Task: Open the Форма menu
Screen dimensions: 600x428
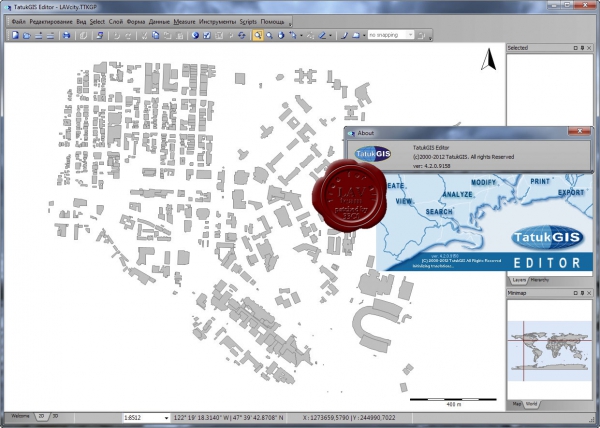Action: 136,22
